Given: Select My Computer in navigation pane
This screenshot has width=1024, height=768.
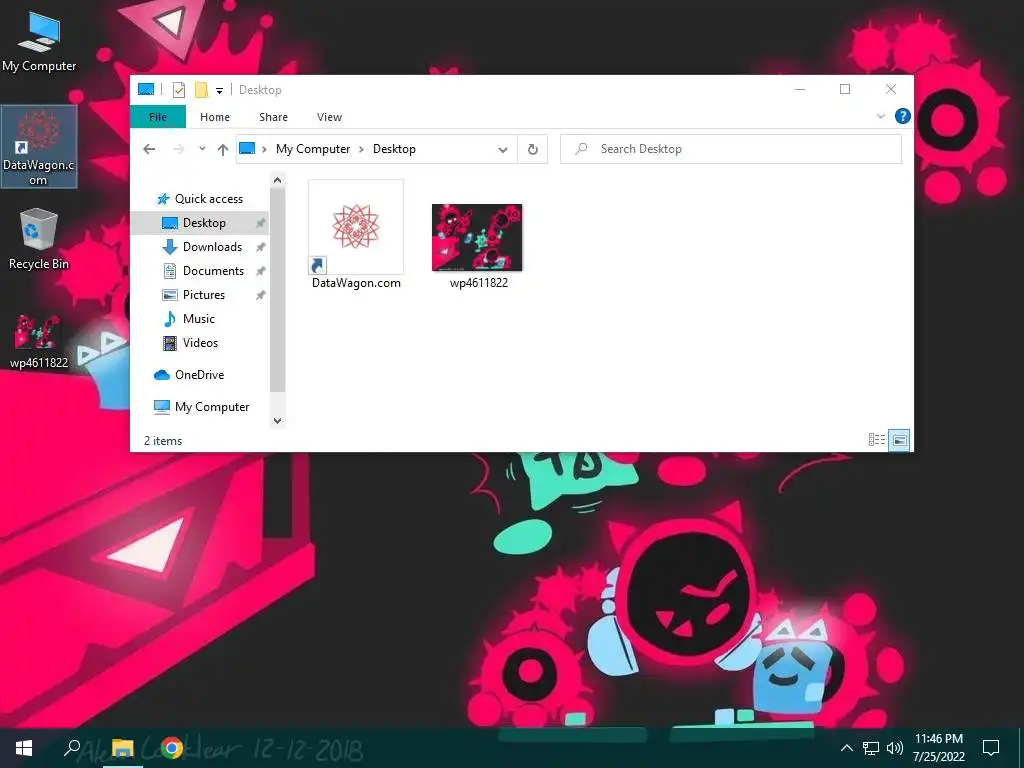Looking at the screenshot, I should tap(200, 407).
